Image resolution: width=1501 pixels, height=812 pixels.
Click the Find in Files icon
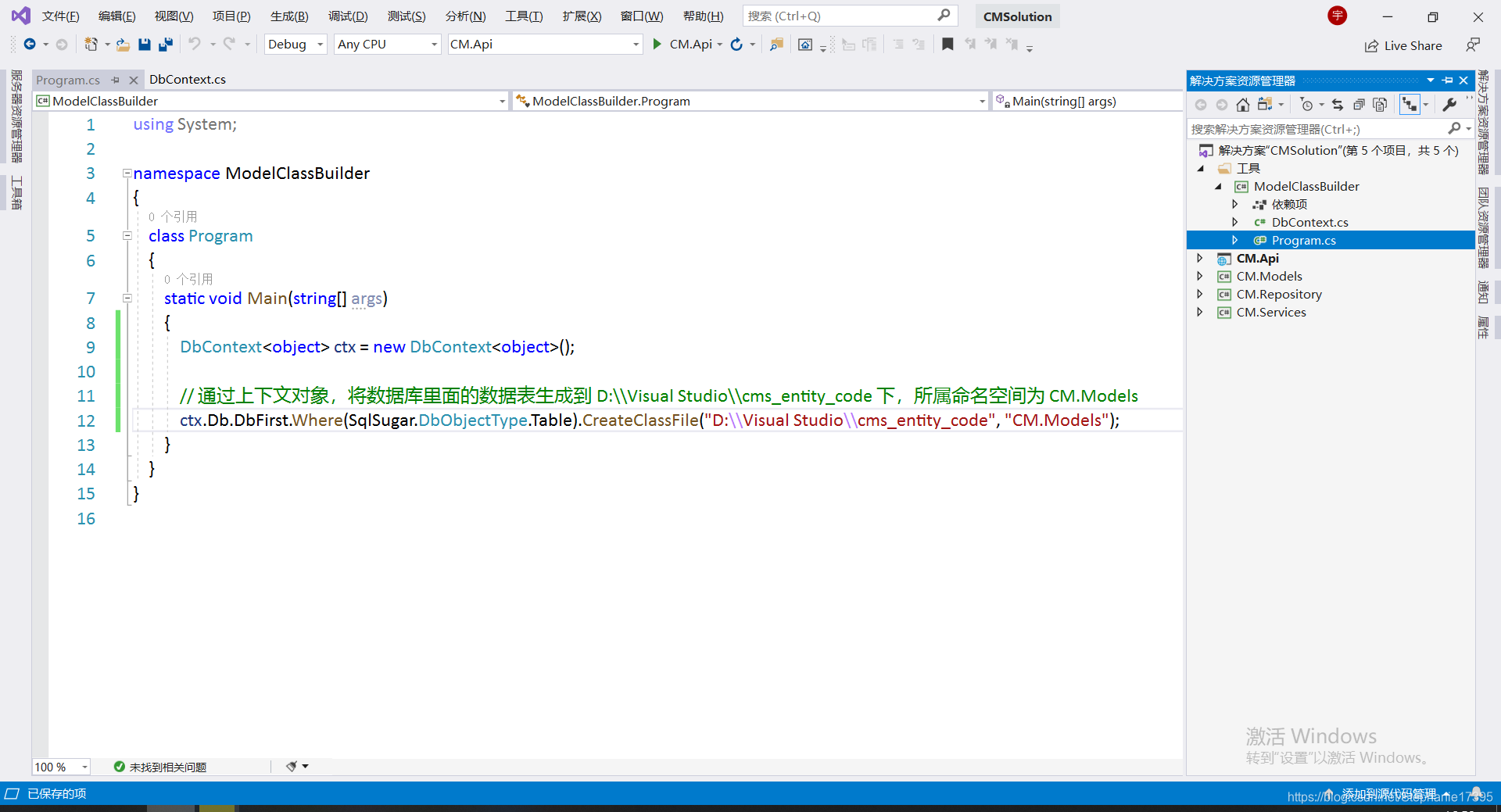(776, 45)
